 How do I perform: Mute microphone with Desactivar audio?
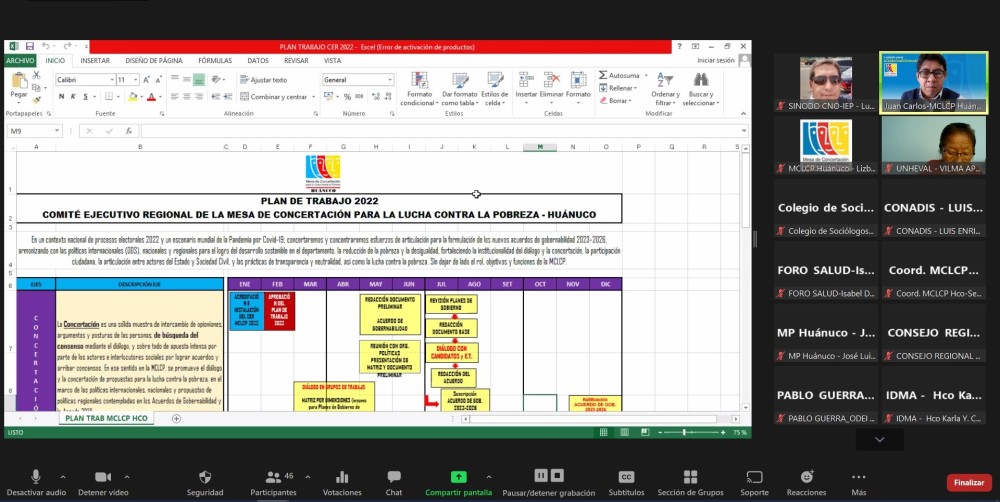tap(35, 478)
